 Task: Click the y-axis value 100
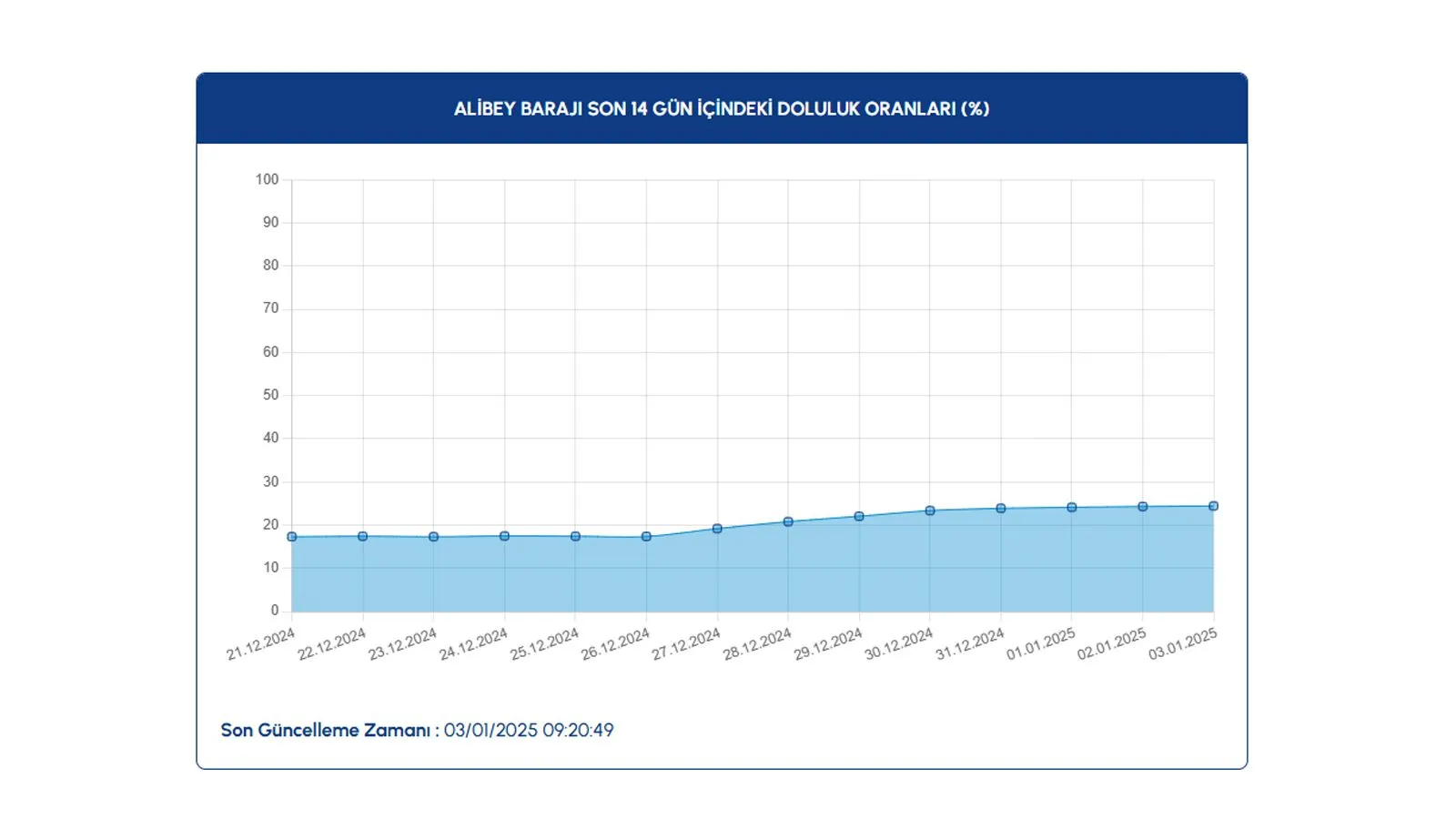[268, 179]
